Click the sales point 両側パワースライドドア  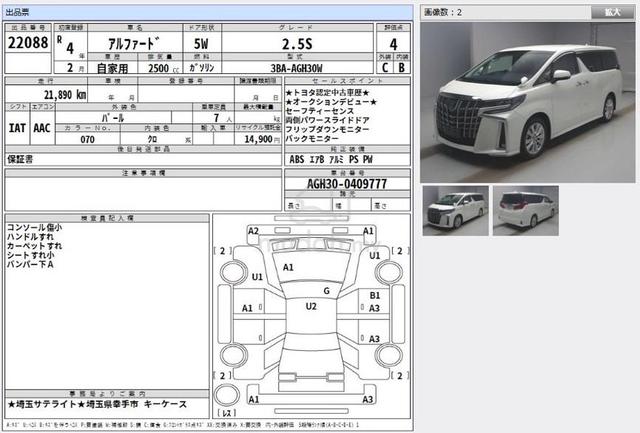click(x=327, y=120)
